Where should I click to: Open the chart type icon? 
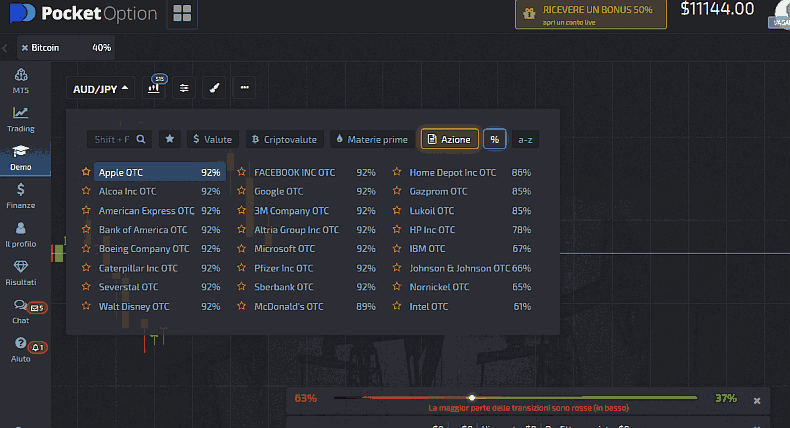point(154,88)
